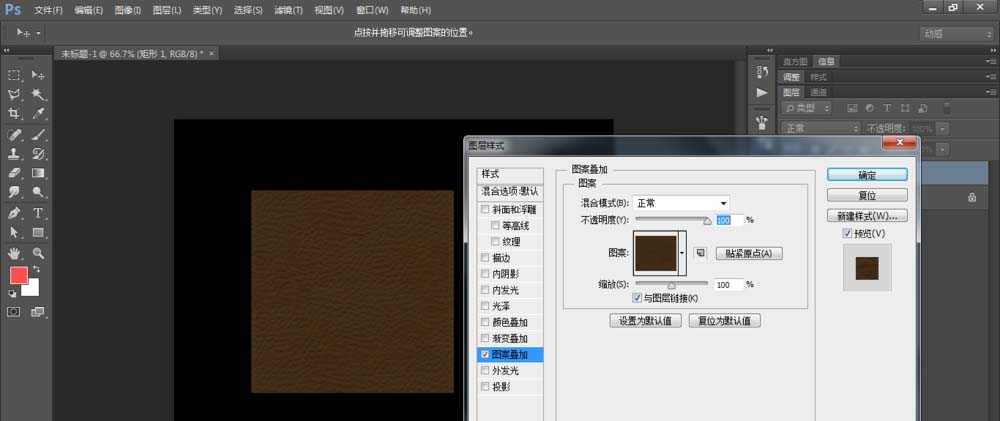Screen dimensions: 1000x421
Task: Select the Healing Brush tool
Action: [14, 135]
